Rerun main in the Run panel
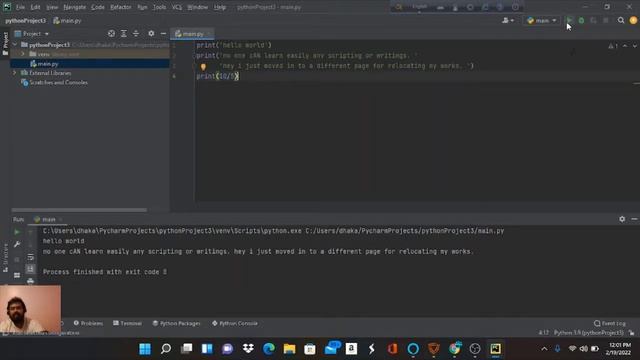 (17, 232)
